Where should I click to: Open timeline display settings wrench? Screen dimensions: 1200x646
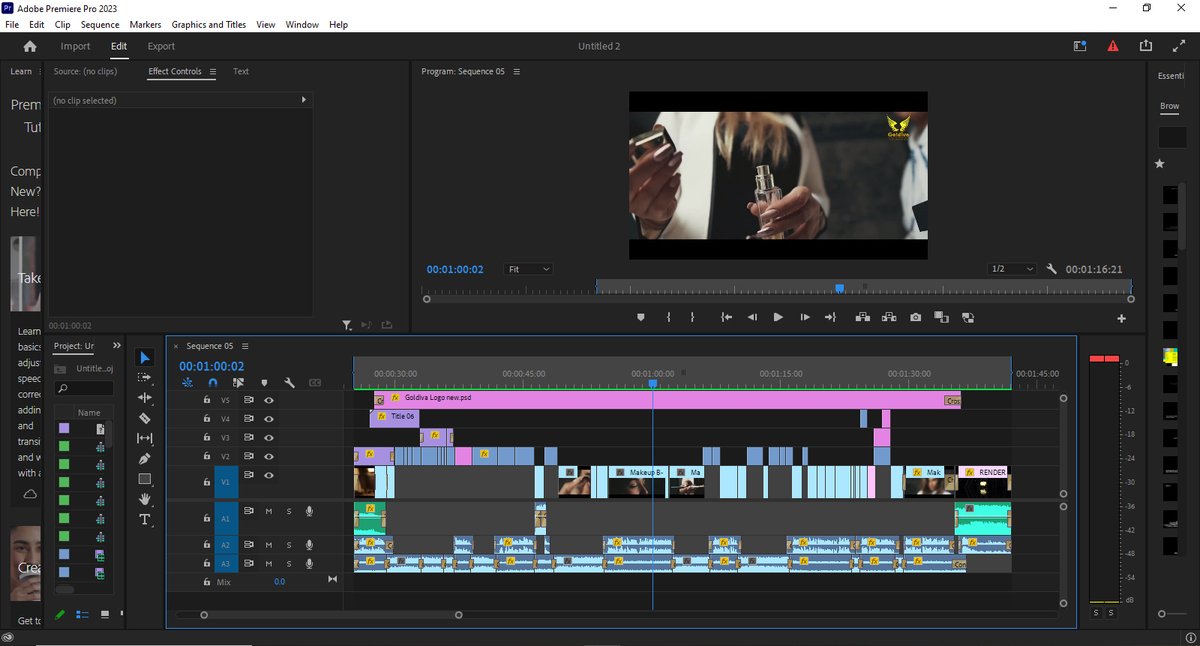click(289, 382)
